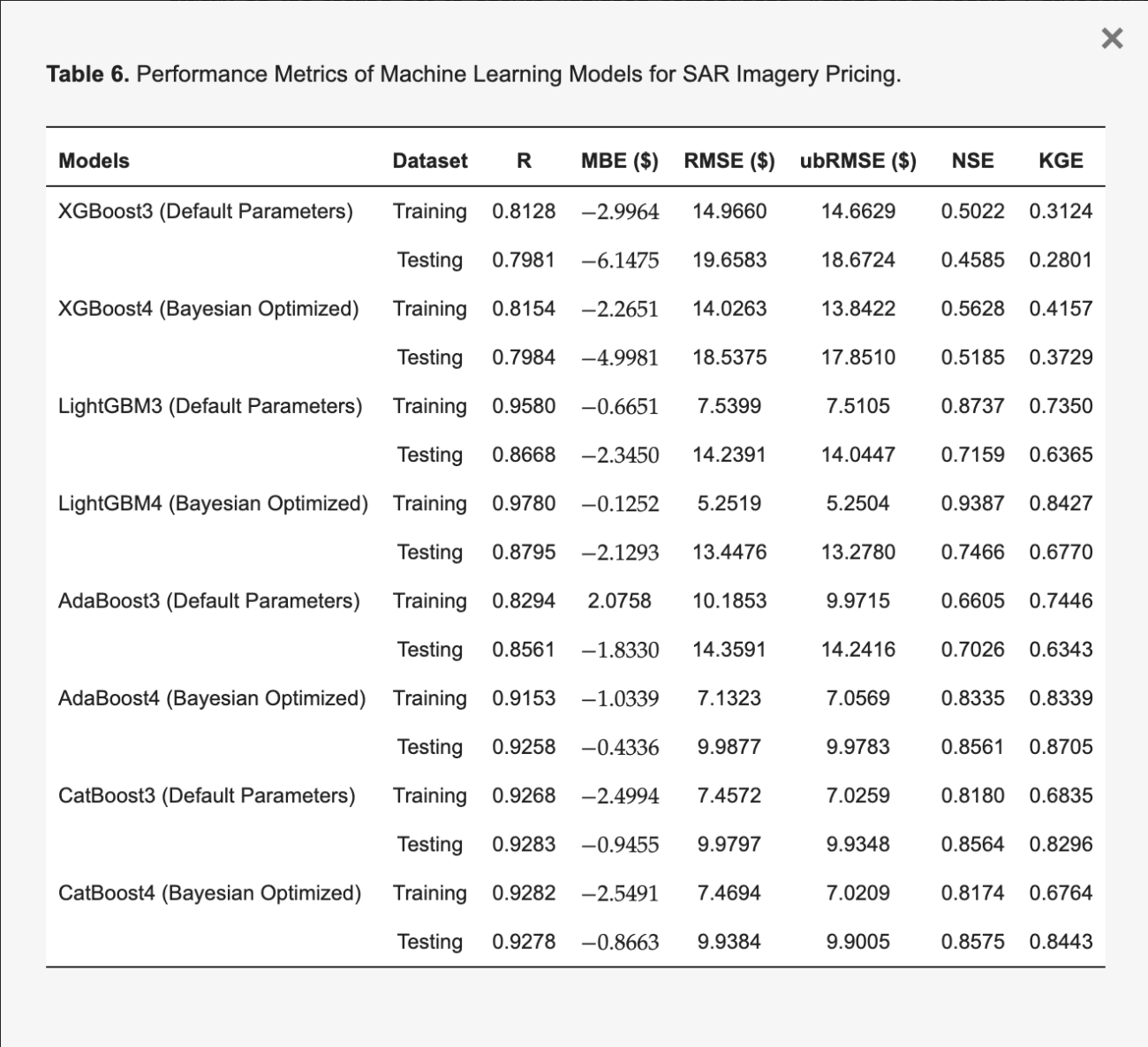1148x1047 pixels.
Task: Click the LightGBM3 (Default Parameters) label
Action: click(210, 406)
